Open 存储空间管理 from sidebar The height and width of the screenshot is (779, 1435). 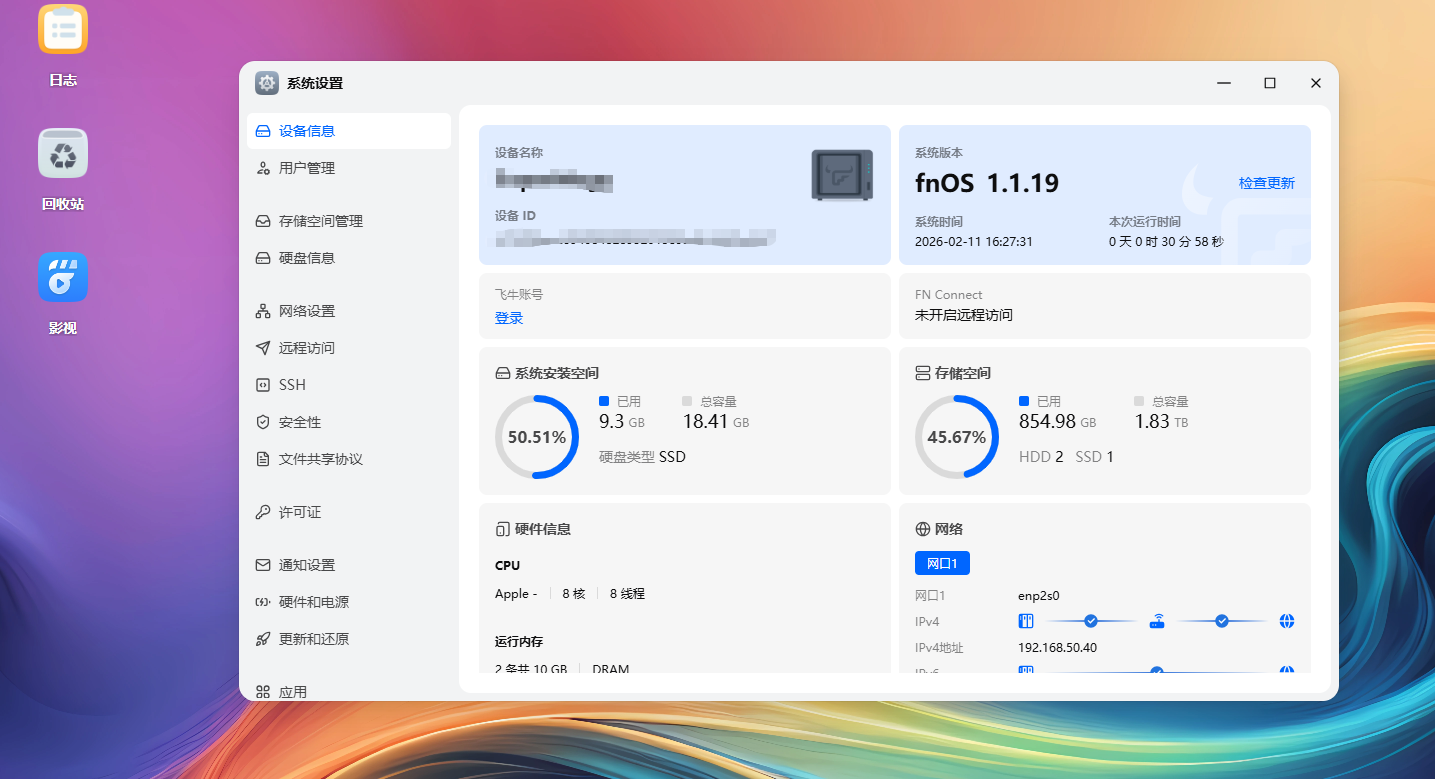tap(320, 221)
